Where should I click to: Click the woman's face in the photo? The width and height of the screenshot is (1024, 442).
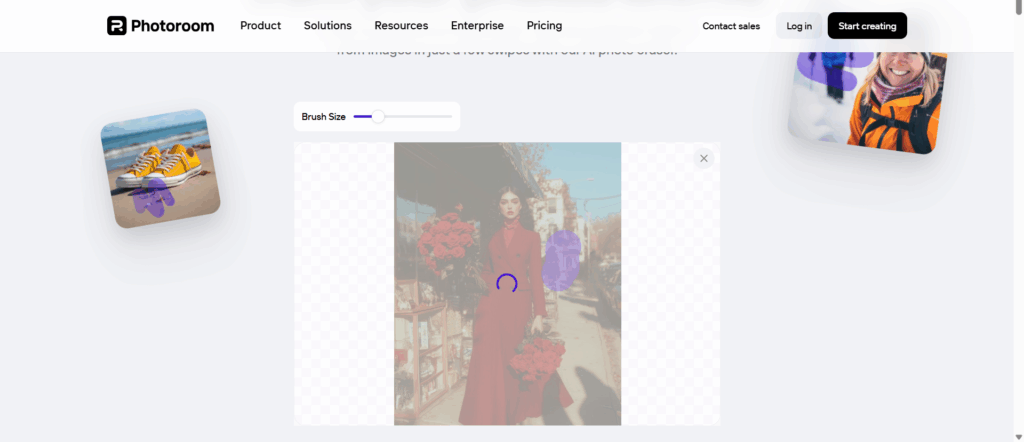tap(506, 211)
